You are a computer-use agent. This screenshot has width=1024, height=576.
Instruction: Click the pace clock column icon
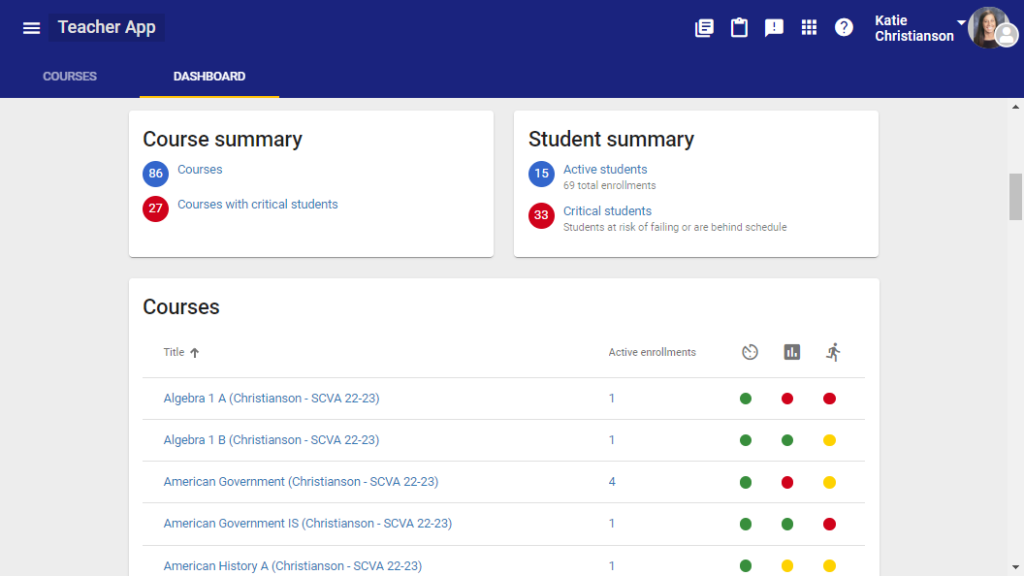(x=750, y=352)
